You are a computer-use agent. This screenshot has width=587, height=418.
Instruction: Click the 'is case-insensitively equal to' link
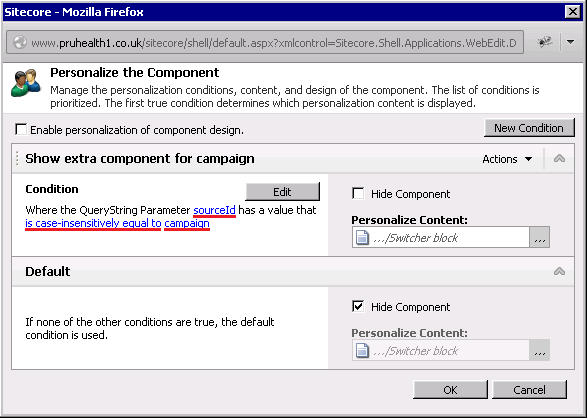tap(93, 223)
